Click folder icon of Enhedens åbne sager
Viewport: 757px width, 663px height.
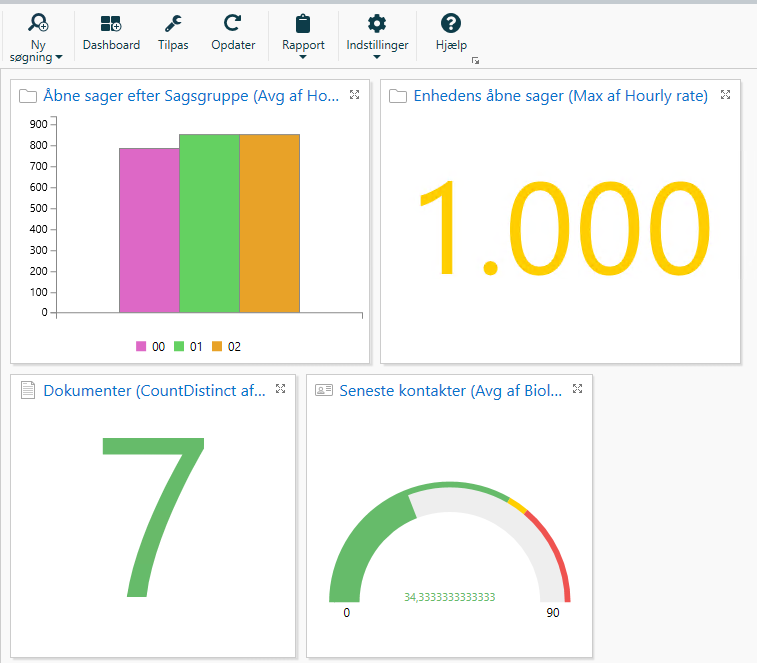point(398,96)
